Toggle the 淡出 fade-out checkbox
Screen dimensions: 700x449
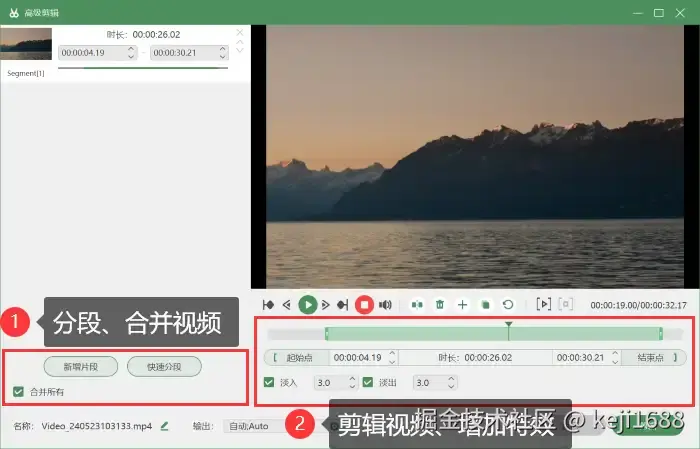(x=368, y=382)
